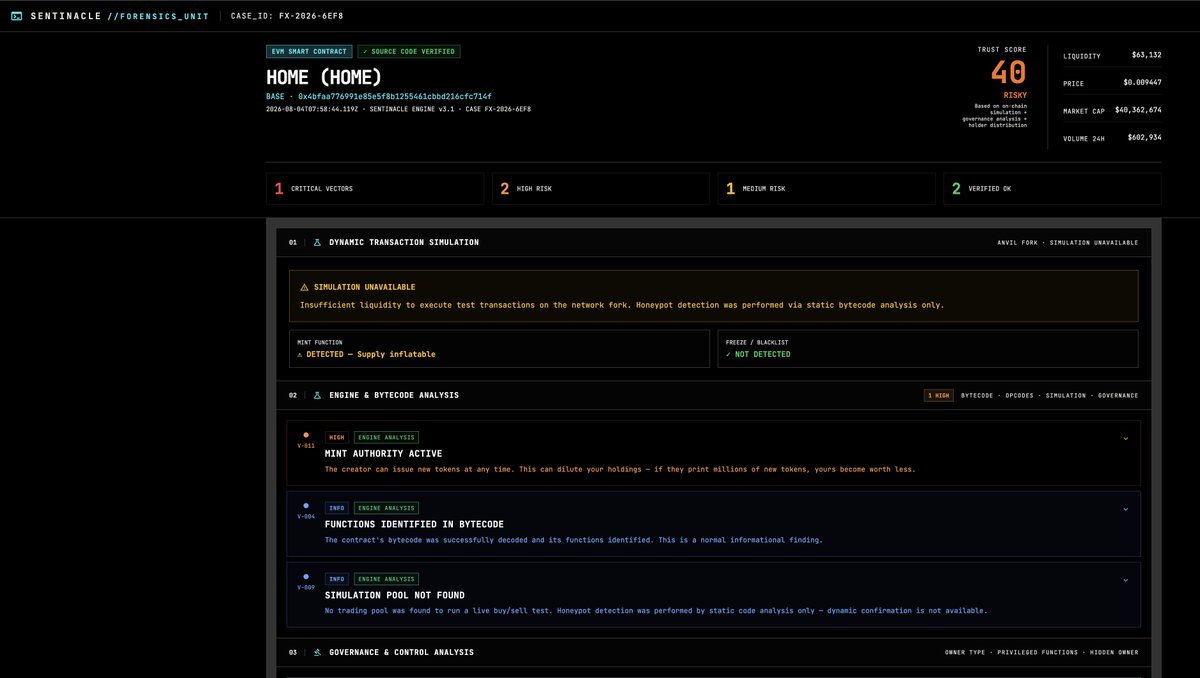Click the blue severity dot above V-004
The image size is (1200, 678).
click(306, 506)
